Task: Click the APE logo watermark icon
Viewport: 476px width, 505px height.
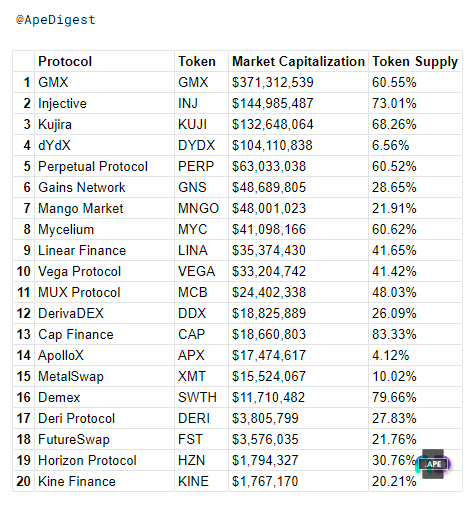Action: tap(433, 464)
